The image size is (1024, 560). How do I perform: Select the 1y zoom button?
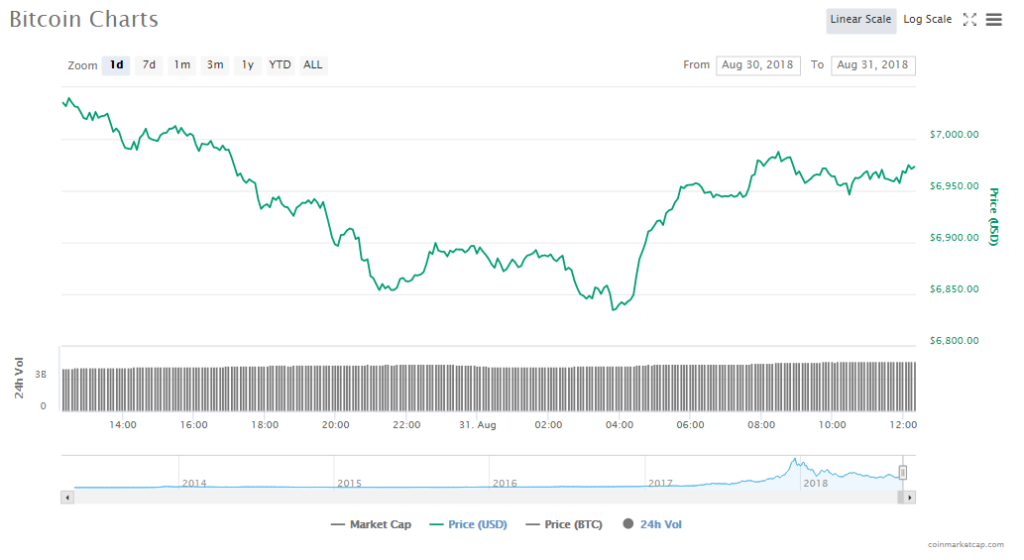pyautogui.click(x=248, y=65)
